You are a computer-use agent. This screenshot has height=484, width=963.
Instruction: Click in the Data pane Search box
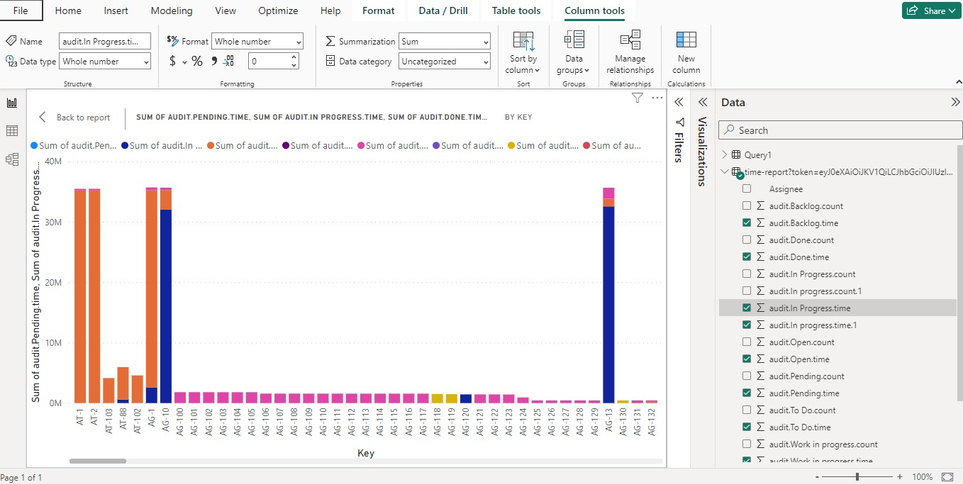coord(838,130)
